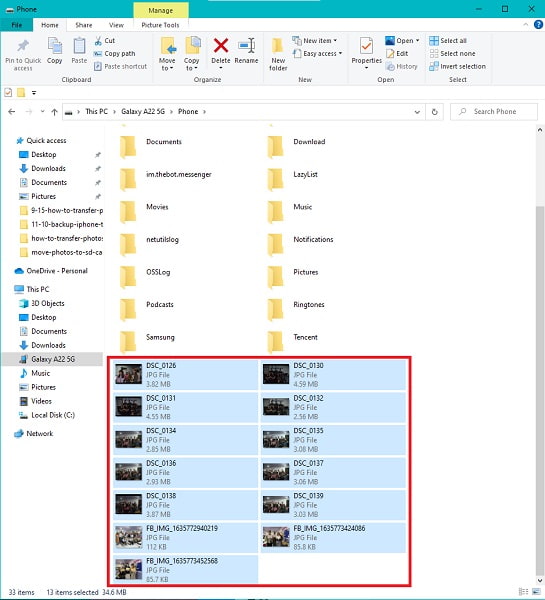Select the DSC_0139 photo thumbnail
Image resolution: width=545 pixels, height=600 pixels.
pos(276,505)
